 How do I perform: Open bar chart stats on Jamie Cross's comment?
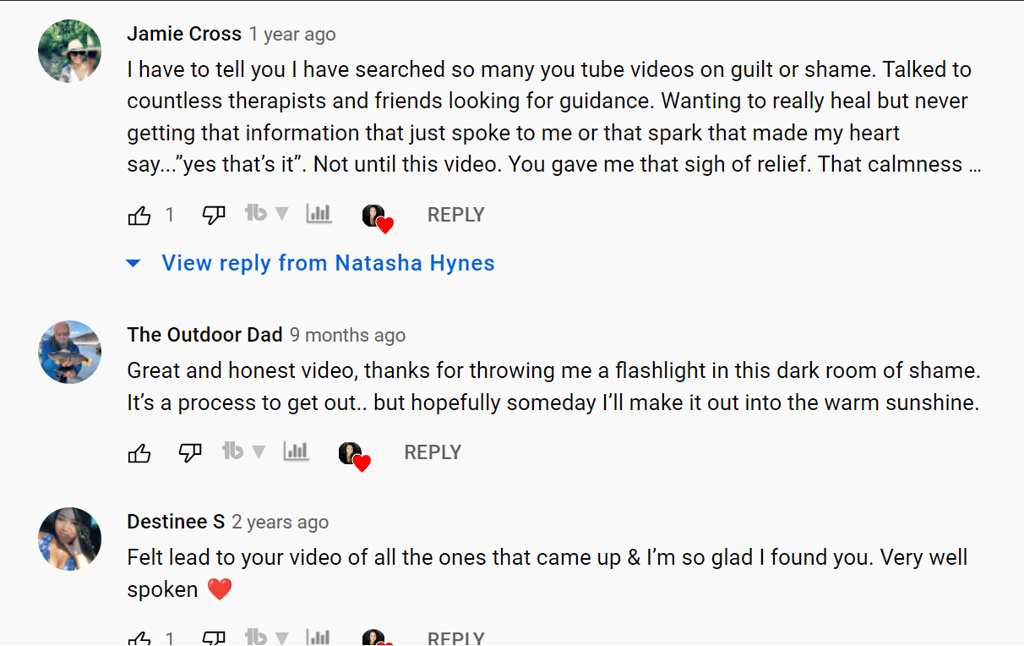pos(318,214)
